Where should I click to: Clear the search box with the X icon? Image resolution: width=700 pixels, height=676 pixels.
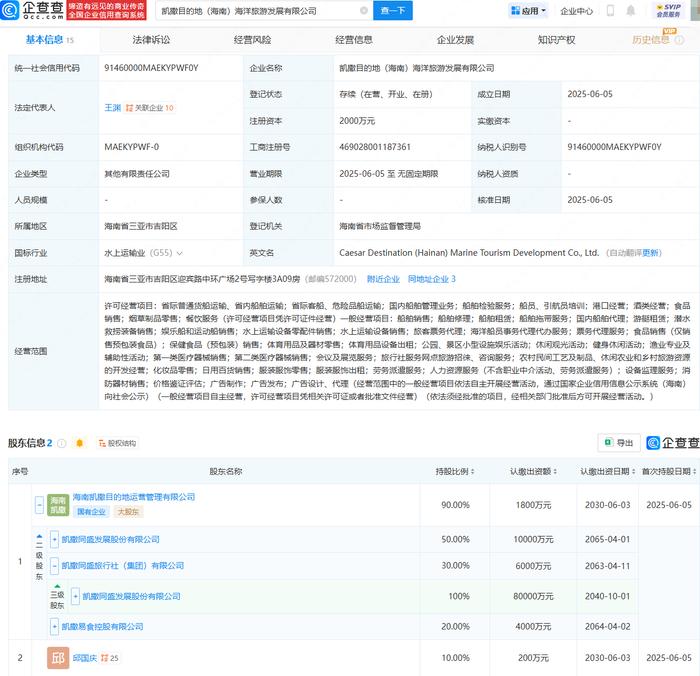point(364,10)
